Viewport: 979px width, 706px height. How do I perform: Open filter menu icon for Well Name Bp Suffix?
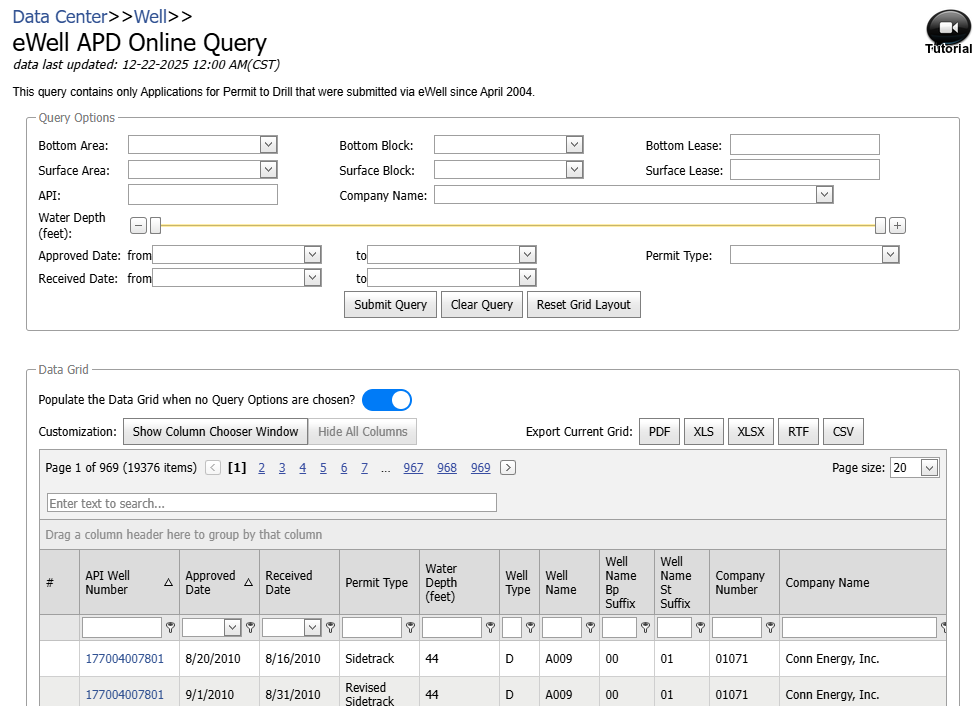(x=645, y=627)
